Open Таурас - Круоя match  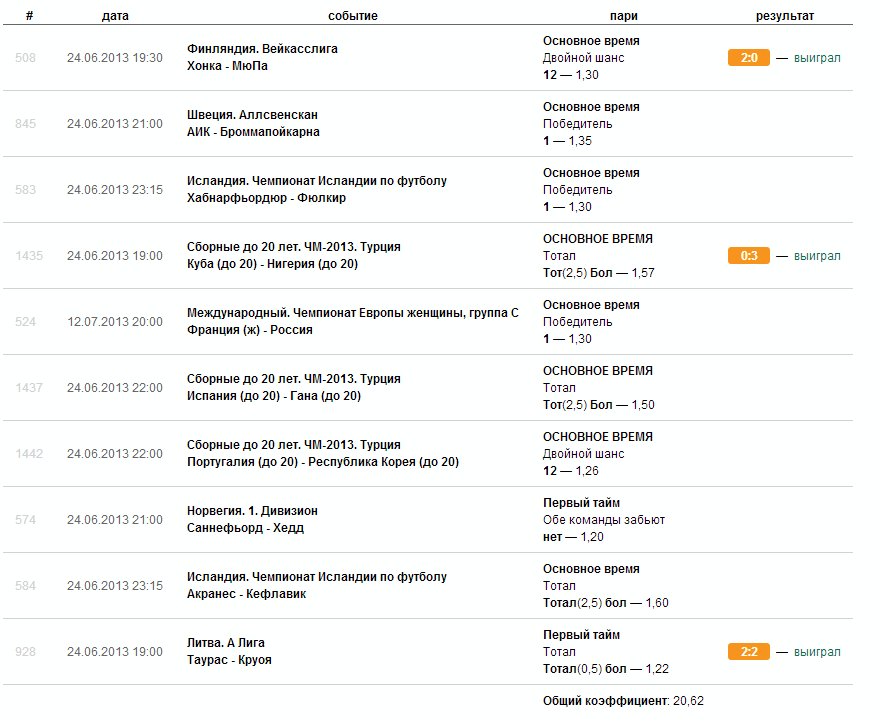pos(229,660)
